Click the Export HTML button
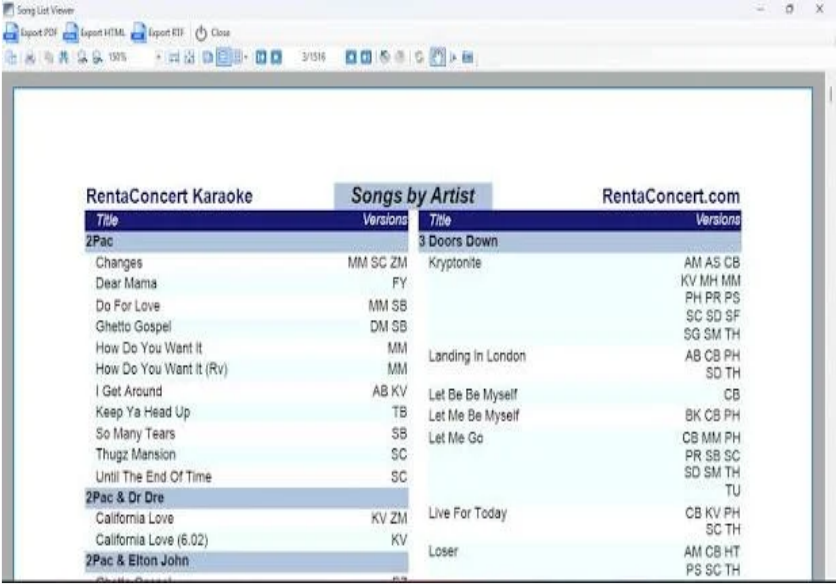The height and width of the screenshot is (584, 836). [x=94, y=33]
